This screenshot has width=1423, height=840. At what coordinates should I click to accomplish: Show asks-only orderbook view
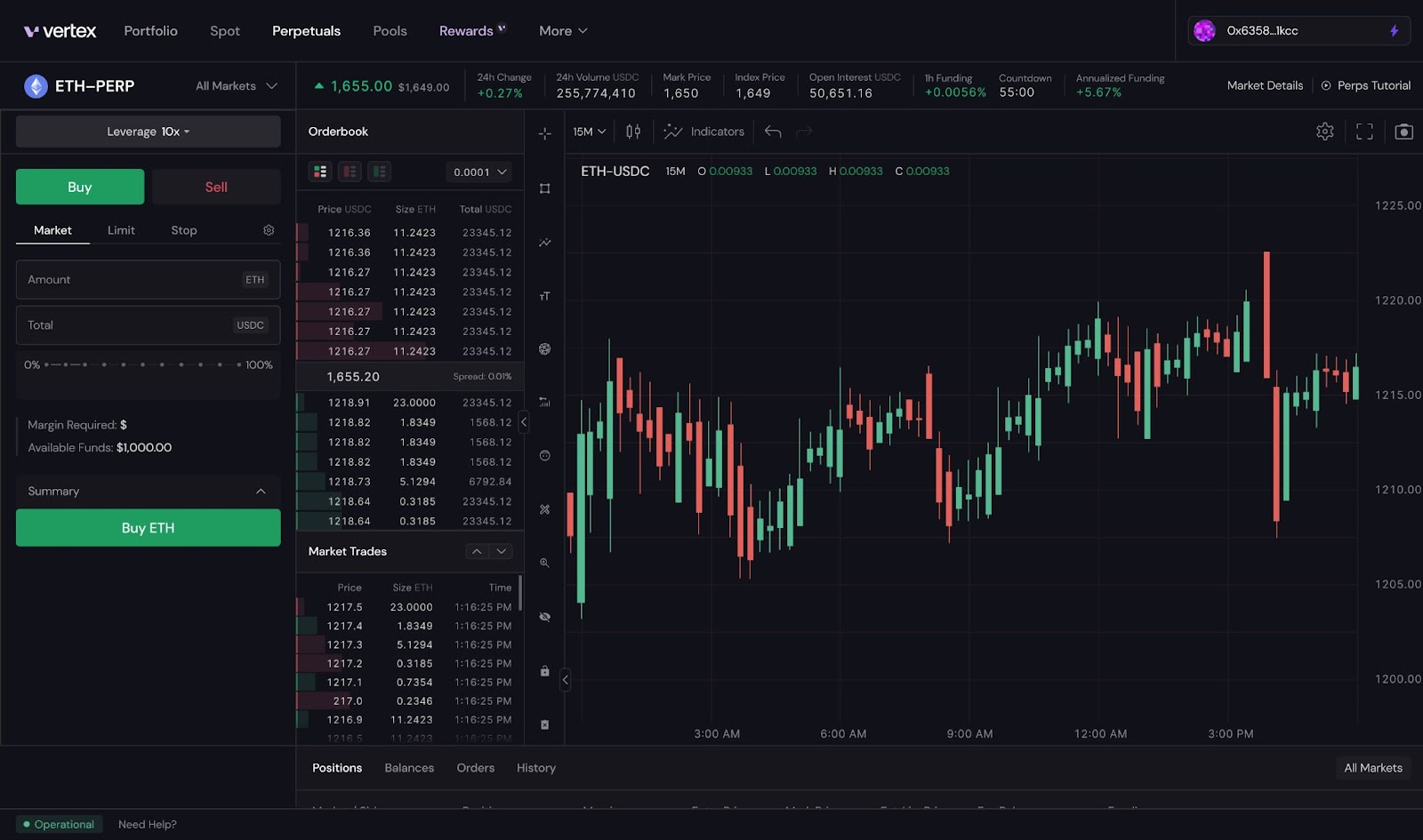coord(350,172)
